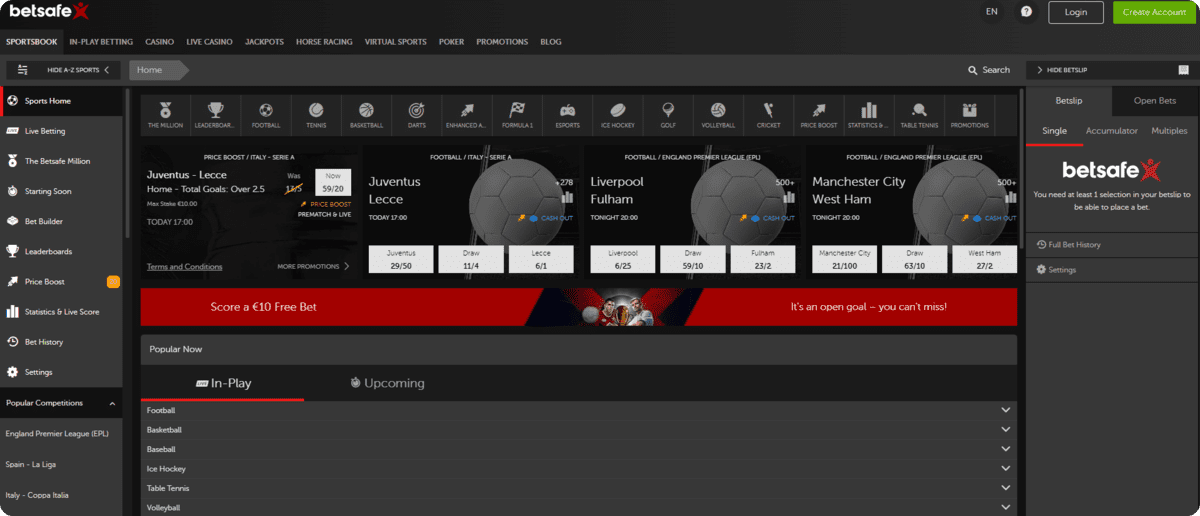Expand the Ice Hockey in-play section
Viewport: 1200px width, 516px height.
[579, 469]
